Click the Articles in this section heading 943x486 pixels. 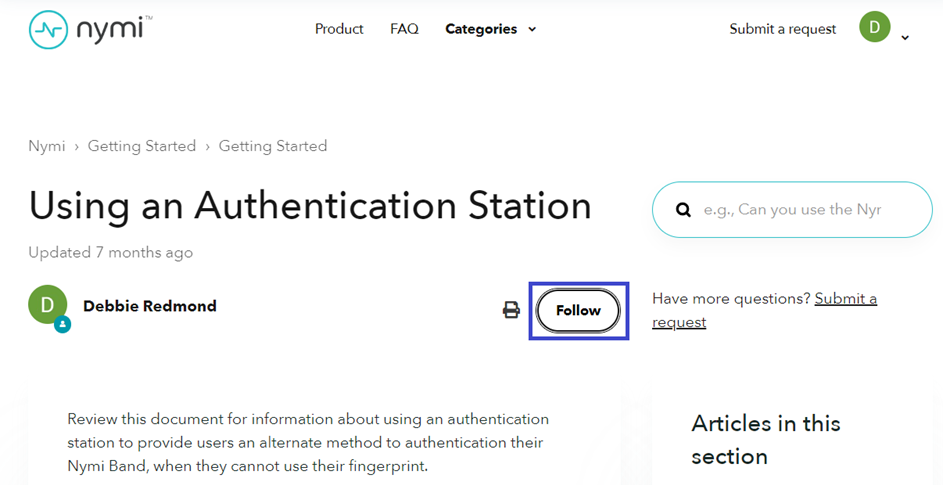[766, 440]
